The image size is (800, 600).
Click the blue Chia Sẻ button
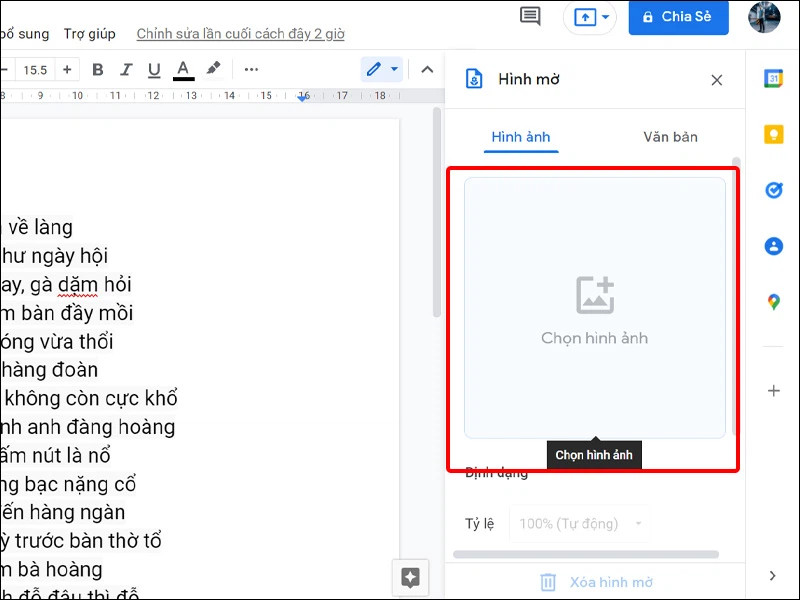click(x=678, y=17)
